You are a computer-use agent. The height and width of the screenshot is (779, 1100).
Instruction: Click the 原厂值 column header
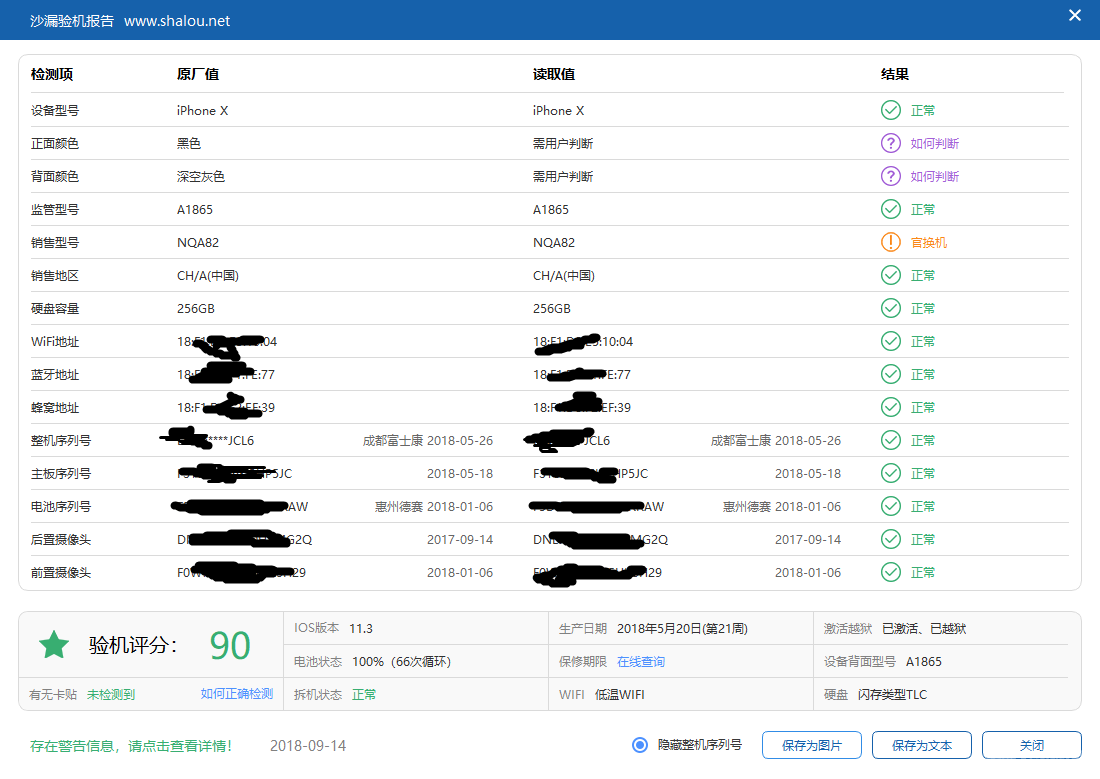coord(198,74)
